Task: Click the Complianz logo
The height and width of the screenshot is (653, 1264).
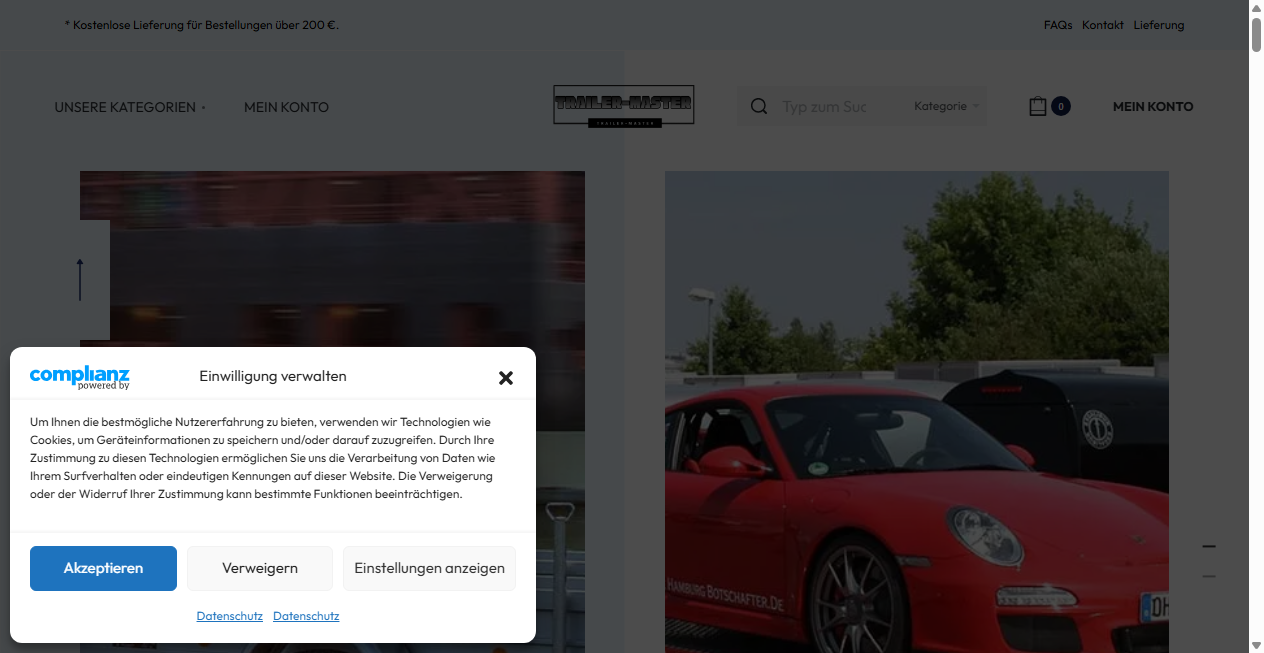Action: [x=80, y=377]
